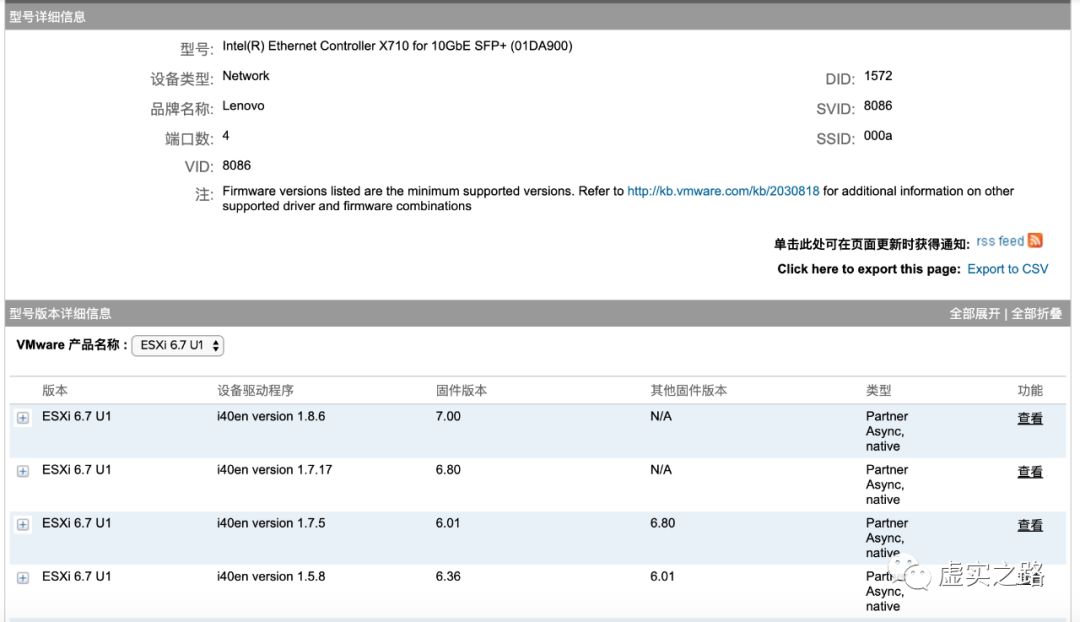The image size is (1080, 622).
Task: Expand the row for i40en version 1.7.5
Action: coord(22,523)
